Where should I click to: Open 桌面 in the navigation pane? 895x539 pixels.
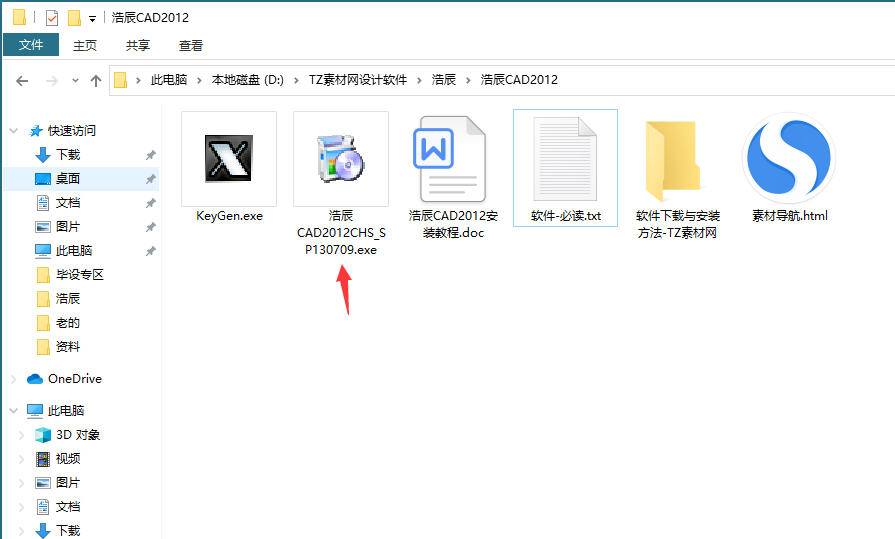click(68, 179)
